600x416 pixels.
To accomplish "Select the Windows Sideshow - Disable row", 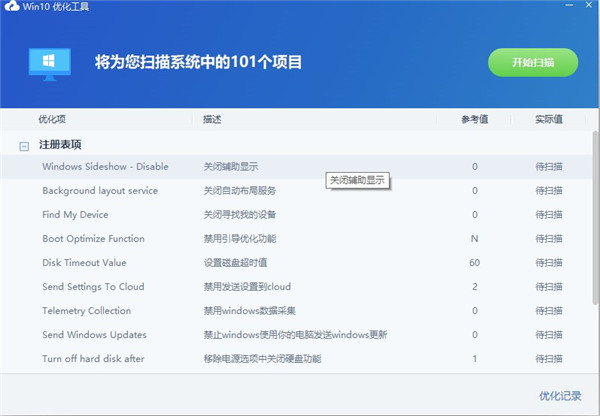I will (296, 166).
